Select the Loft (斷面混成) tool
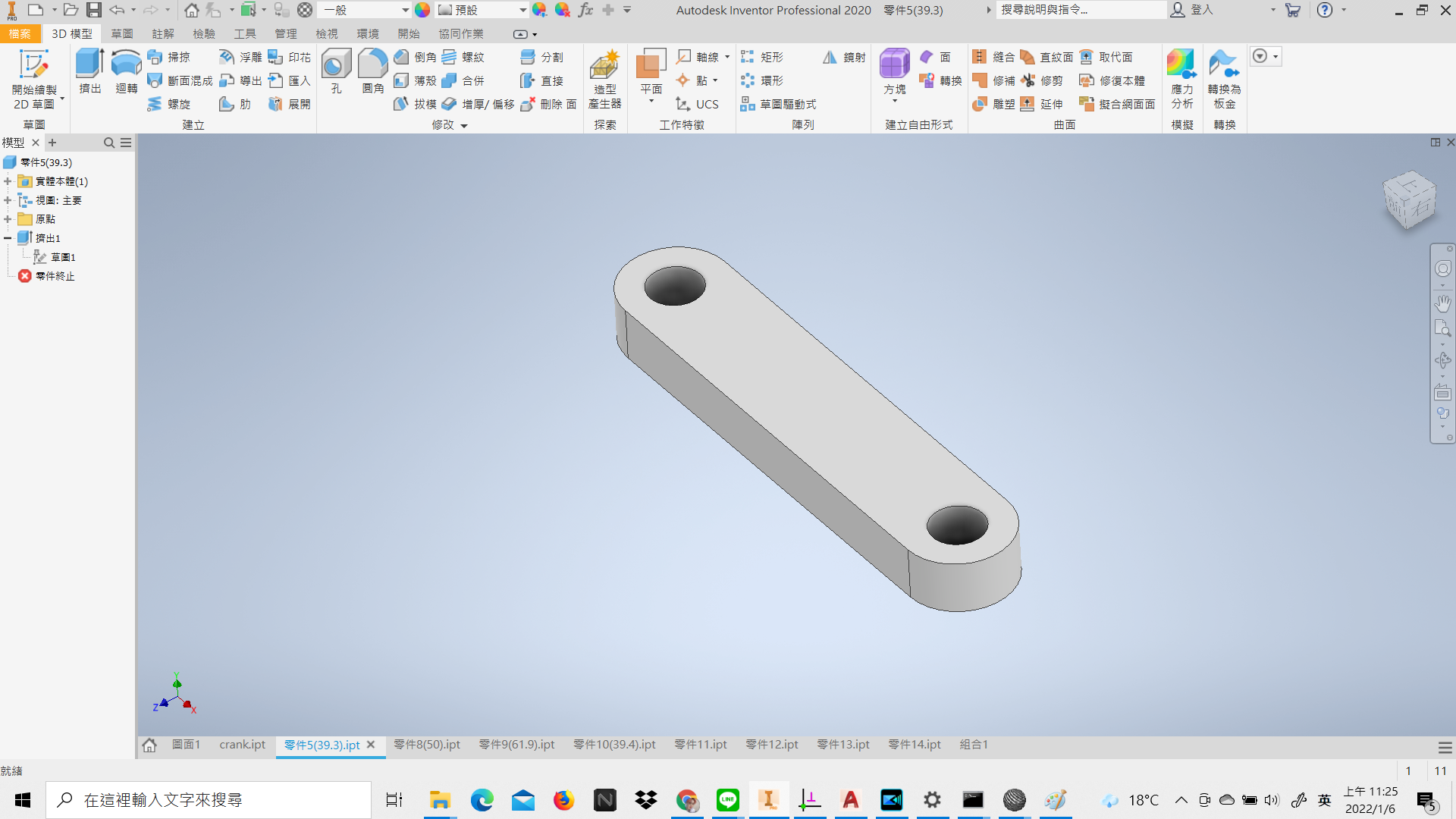The image size is (1456, 819). [x=180, y=80]
